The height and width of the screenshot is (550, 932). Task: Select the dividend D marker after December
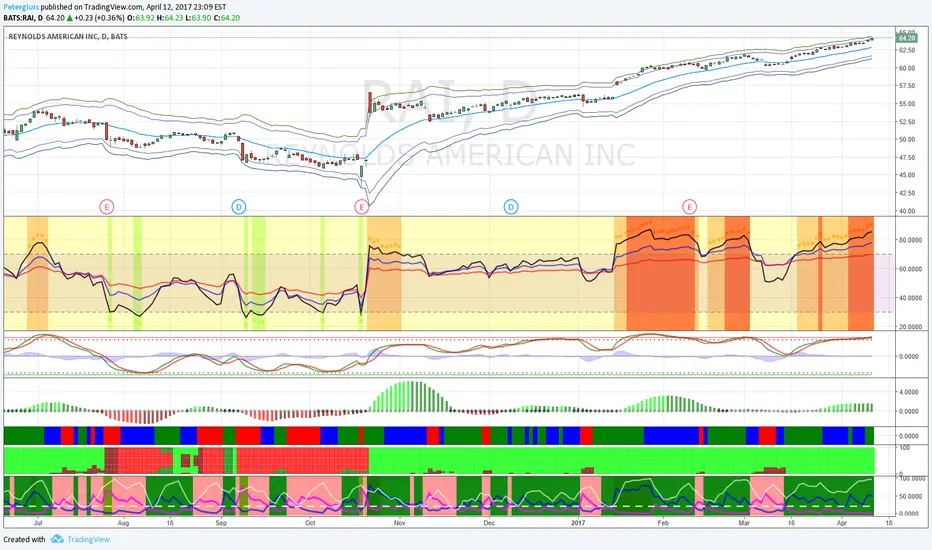tap(511, 207)
